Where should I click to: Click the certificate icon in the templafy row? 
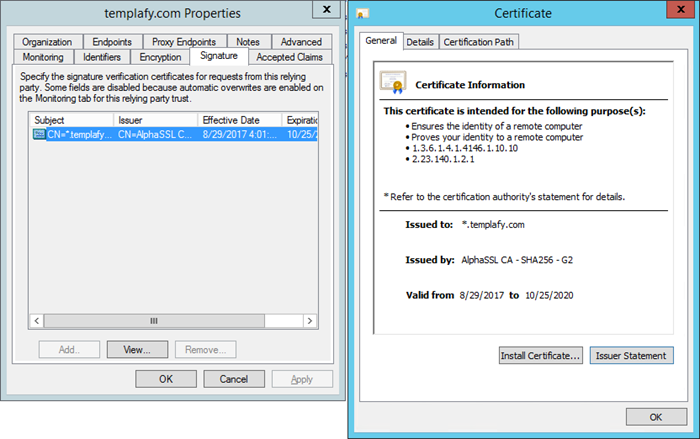(39, 134)
